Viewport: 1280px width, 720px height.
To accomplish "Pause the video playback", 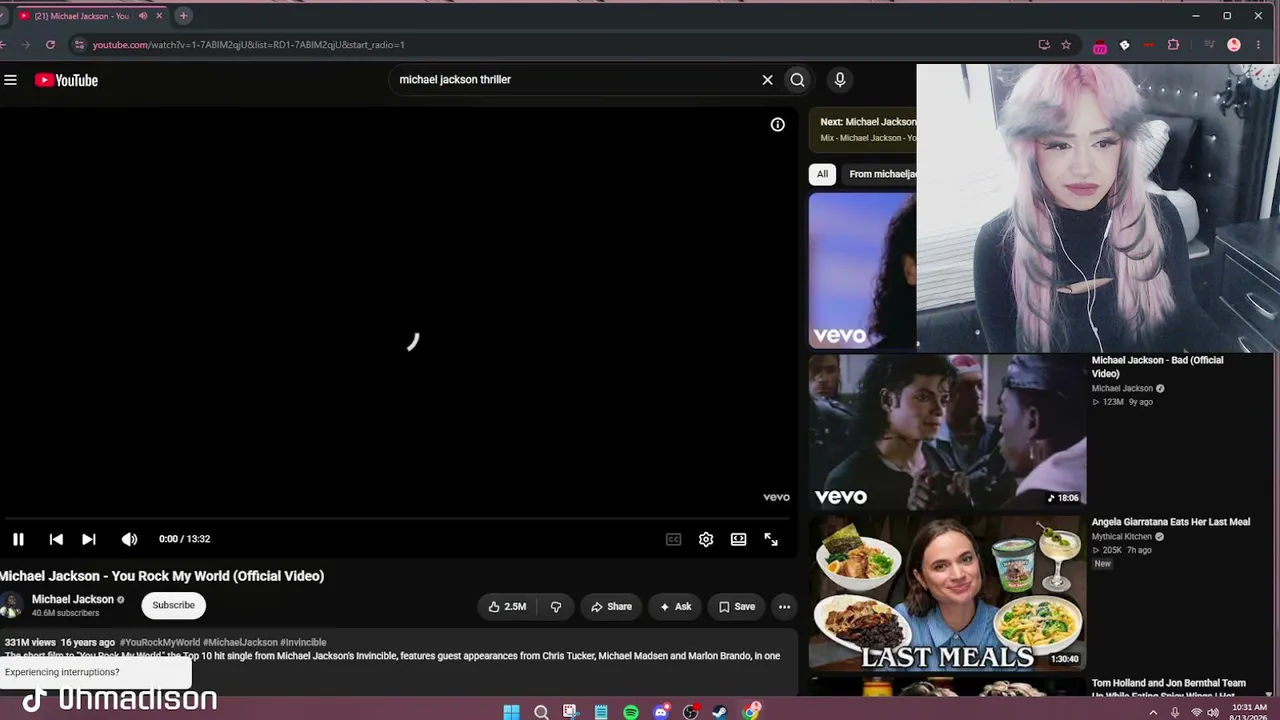I will point(18,539).
